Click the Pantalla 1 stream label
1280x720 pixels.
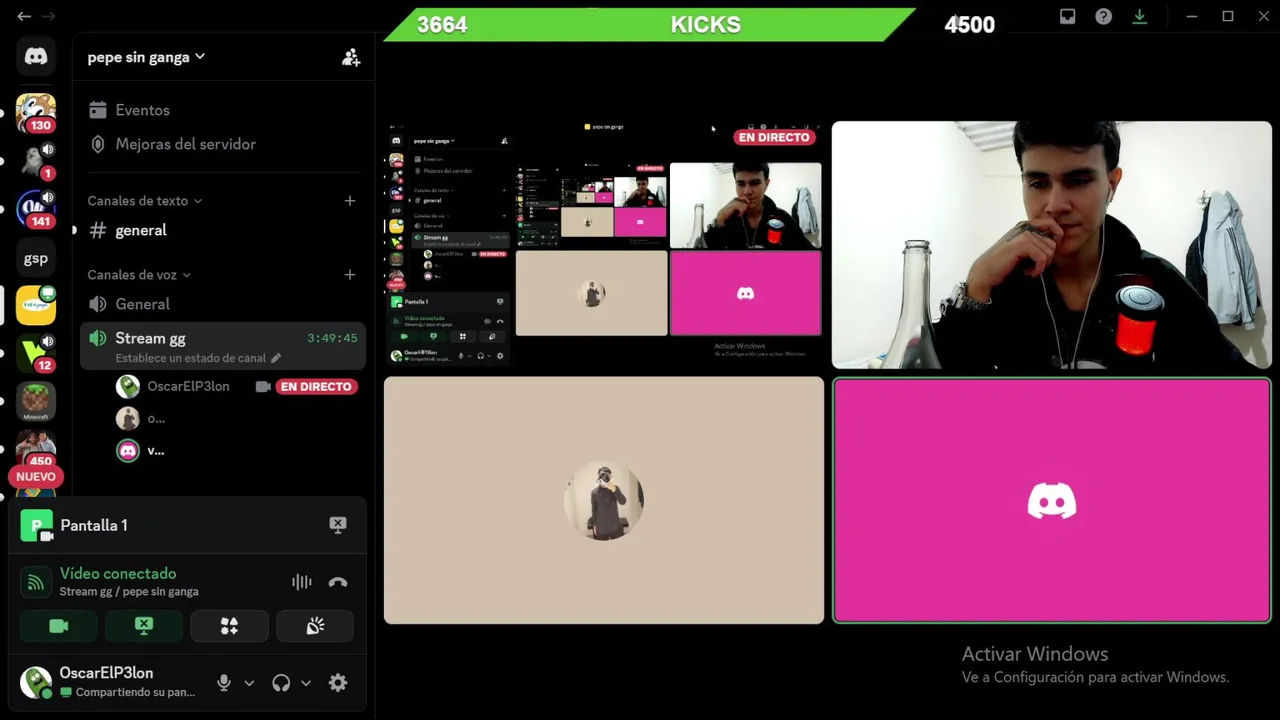(x=93, y=525)
